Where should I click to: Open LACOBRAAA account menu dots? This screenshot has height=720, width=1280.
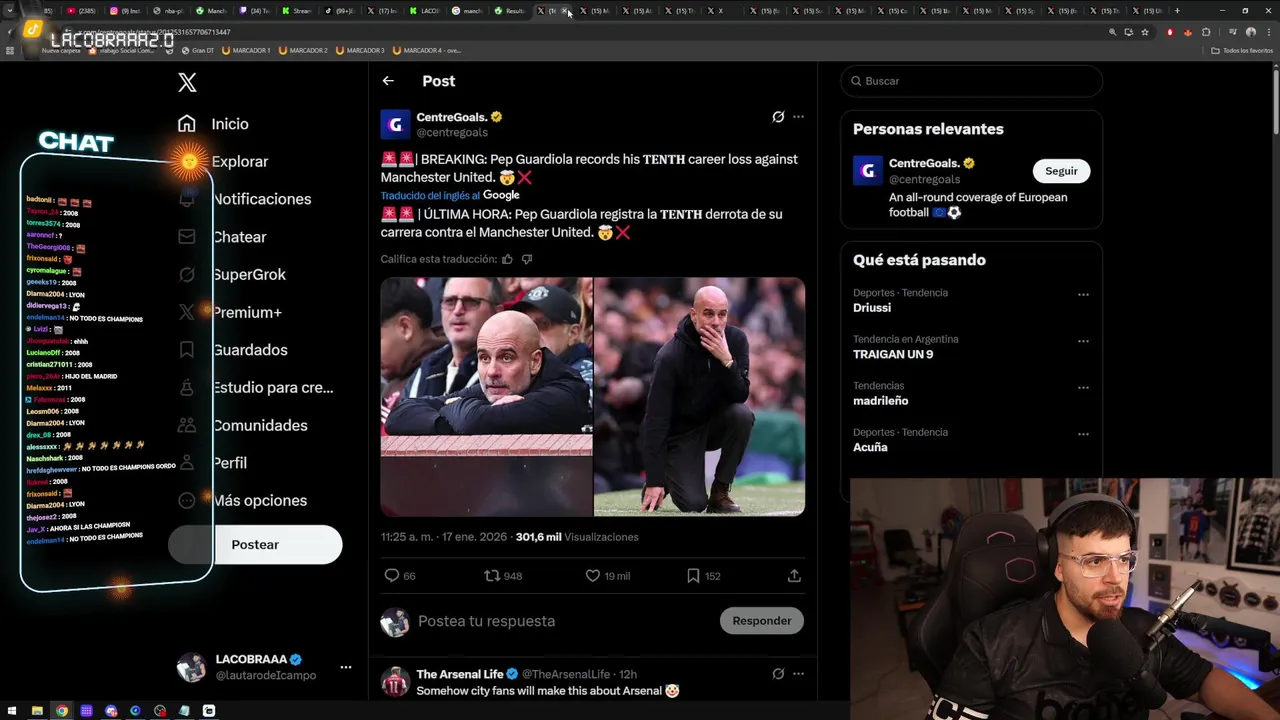coord(346,667)
